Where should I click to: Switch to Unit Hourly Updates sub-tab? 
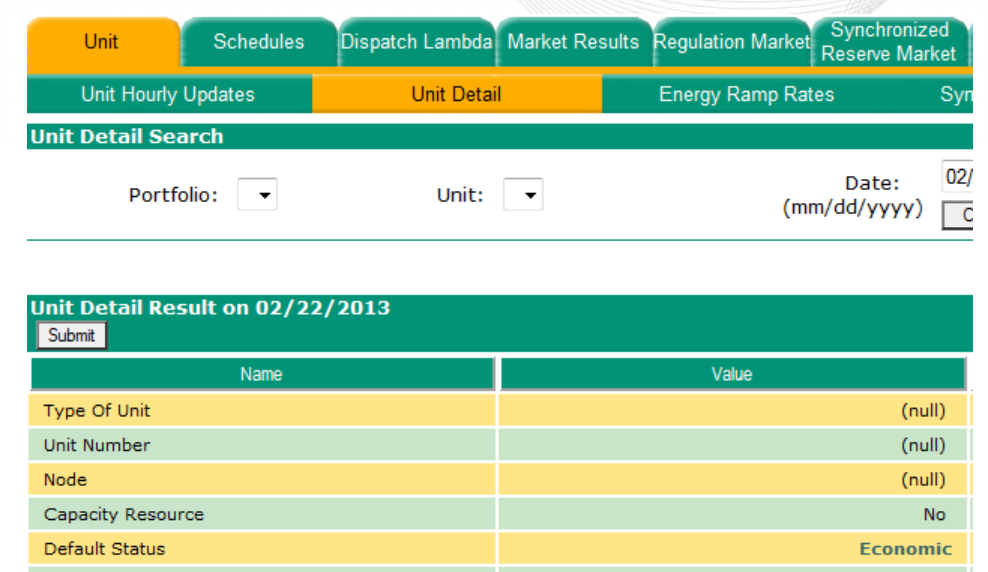click(x=168, y=95)
